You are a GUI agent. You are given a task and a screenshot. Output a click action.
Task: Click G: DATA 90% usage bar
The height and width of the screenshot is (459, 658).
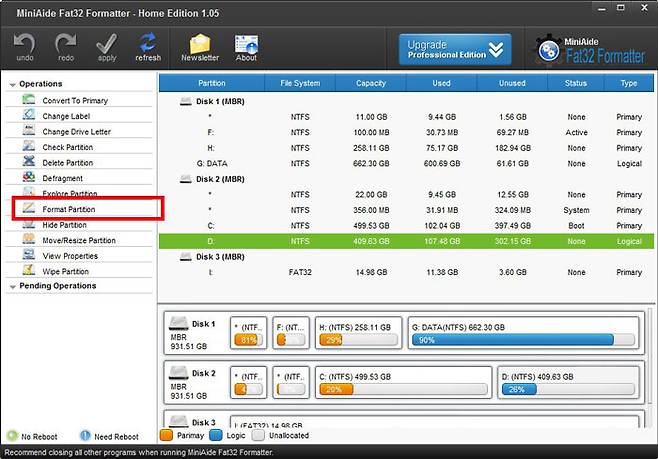pos(522,341)
